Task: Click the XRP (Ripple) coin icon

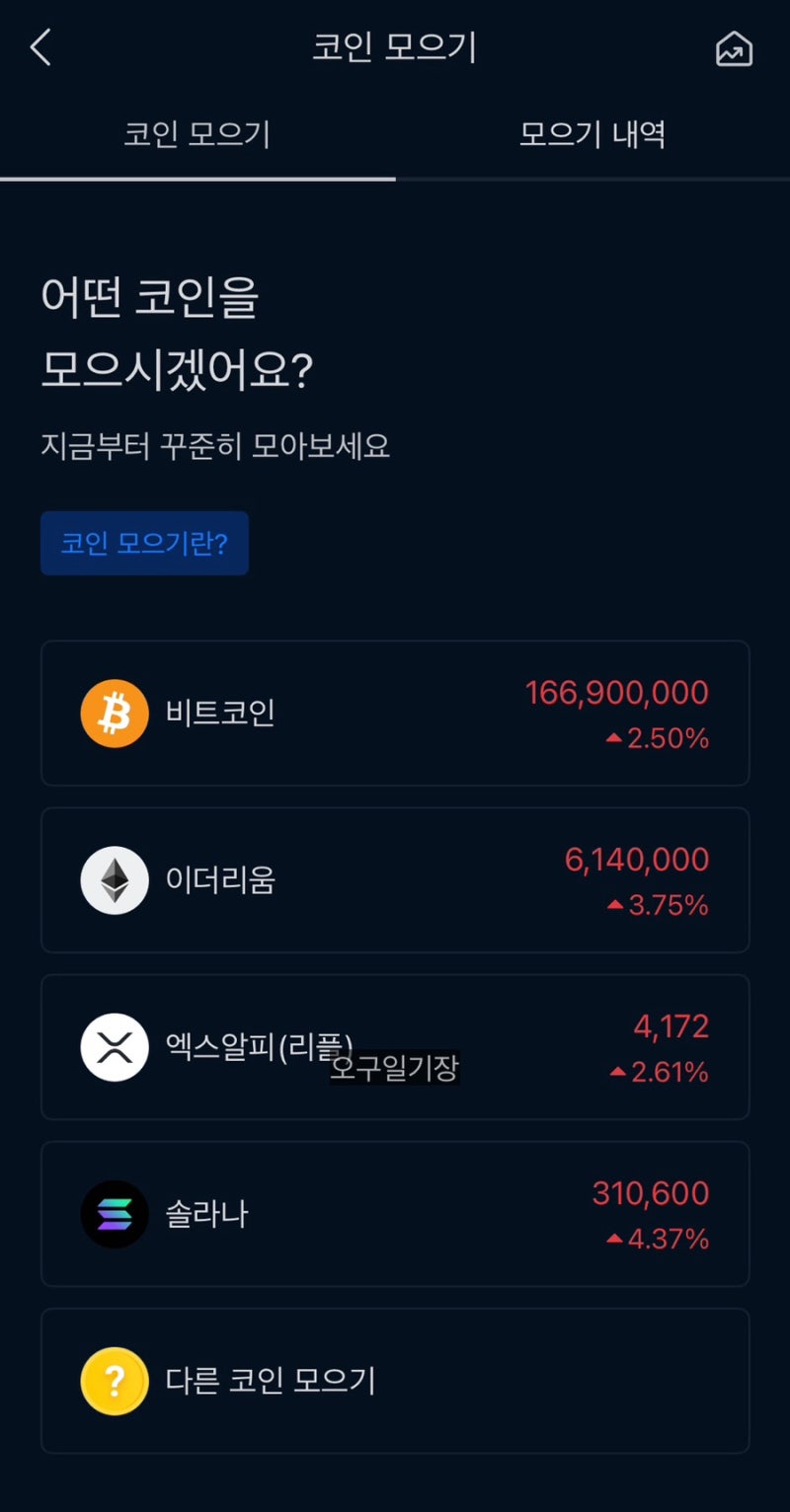Action: tap(114, 1047)
